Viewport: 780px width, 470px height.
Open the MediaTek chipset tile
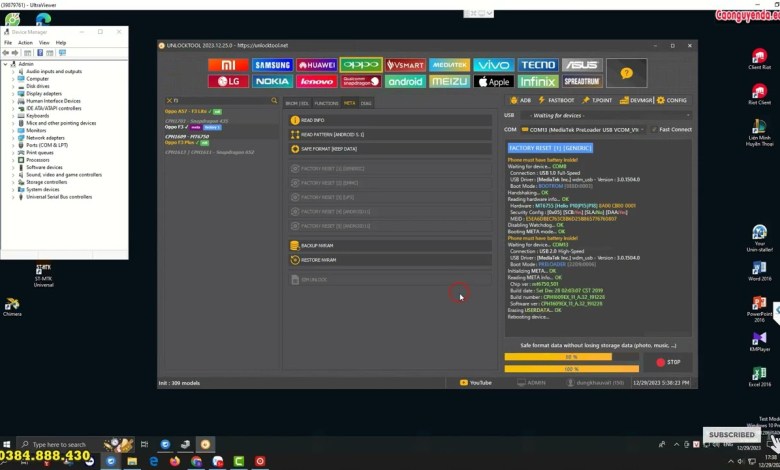[x=449, y=65]
